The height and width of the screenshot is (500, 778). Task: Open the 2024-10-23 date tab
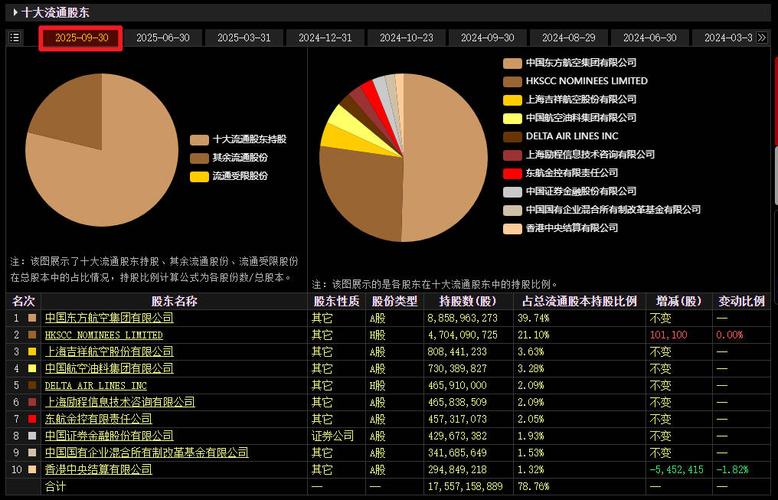pos(406,38)
